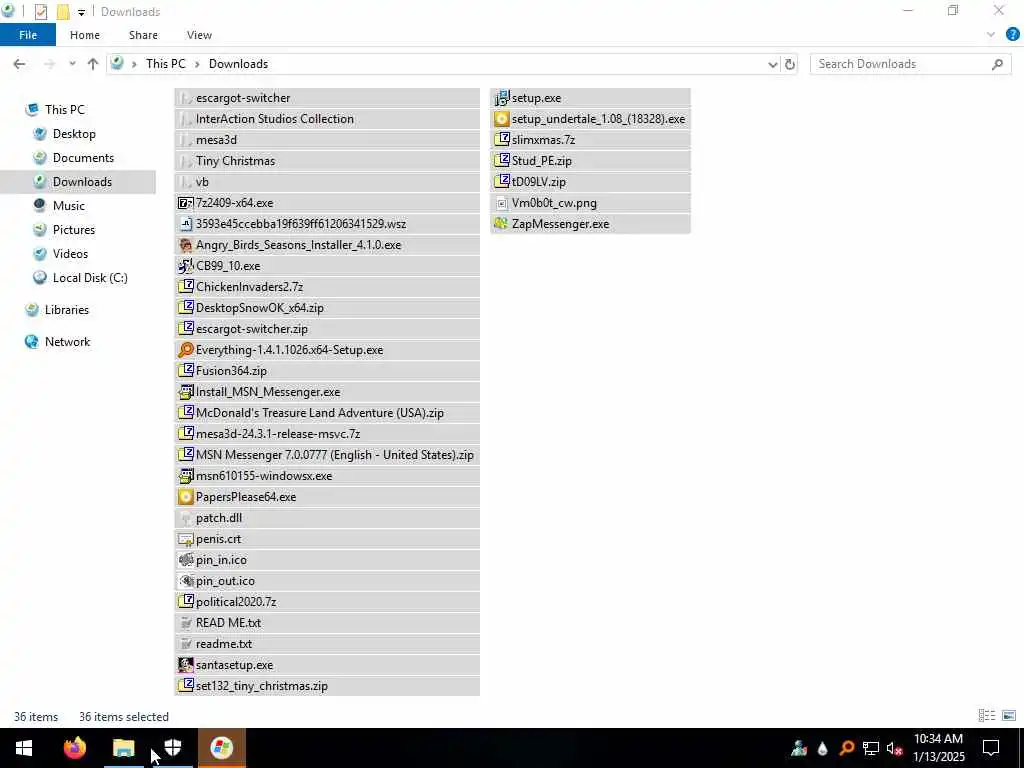1024x768 pixels.
Task: Select the slimxmas.7z file
Action: coord(590,140)
